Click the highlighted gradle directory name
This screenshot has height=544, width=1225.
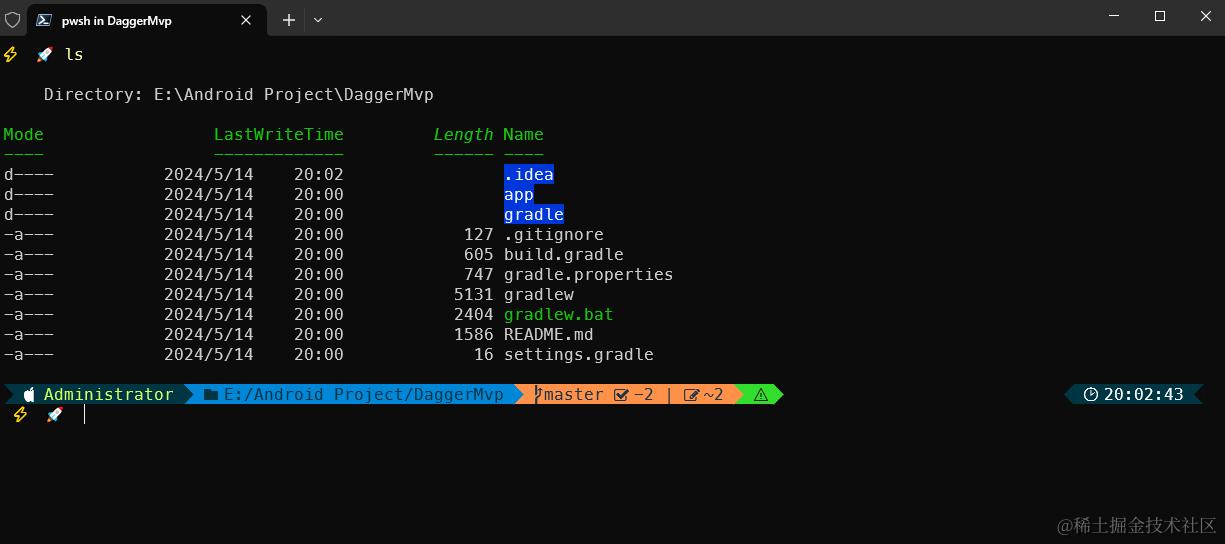pyautogui.click(x=534, y=215)
